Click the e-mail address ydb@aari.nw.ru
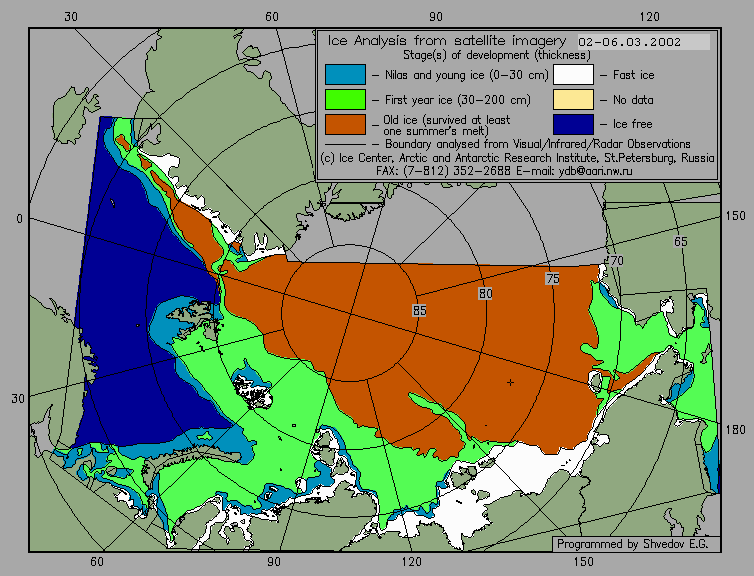 [x=595, y=171]
